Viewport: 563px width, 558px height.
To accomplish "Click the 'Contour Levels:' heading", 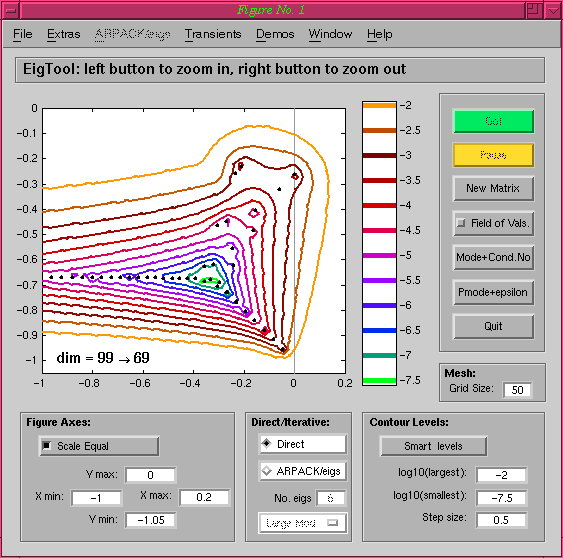I will (x=409, y=422).
